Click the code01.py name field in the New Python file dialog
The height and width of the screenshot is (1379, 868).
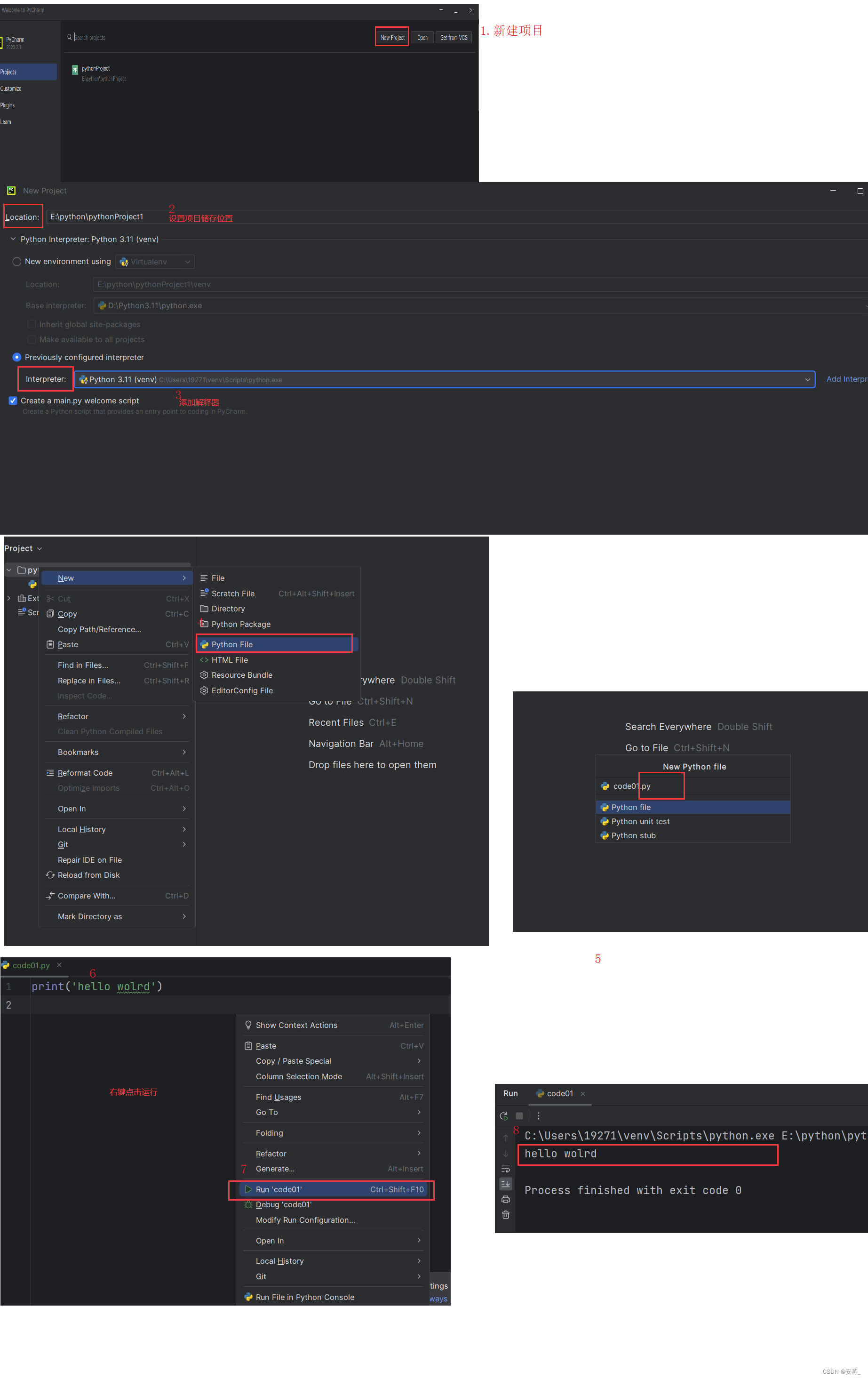point(693,786)
